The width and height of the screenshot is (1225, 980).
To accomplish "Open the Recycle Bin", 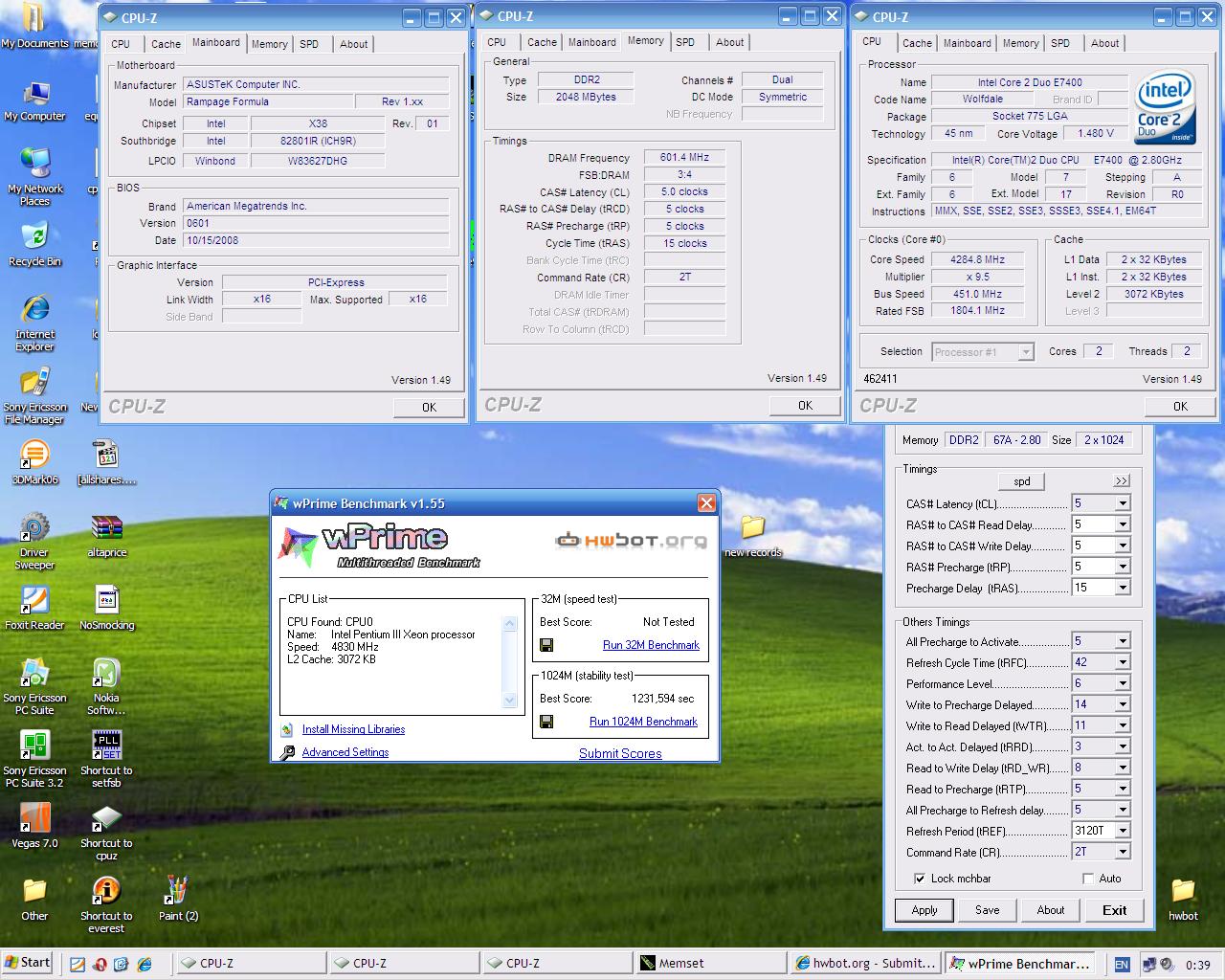I will [x=34, y=244].
